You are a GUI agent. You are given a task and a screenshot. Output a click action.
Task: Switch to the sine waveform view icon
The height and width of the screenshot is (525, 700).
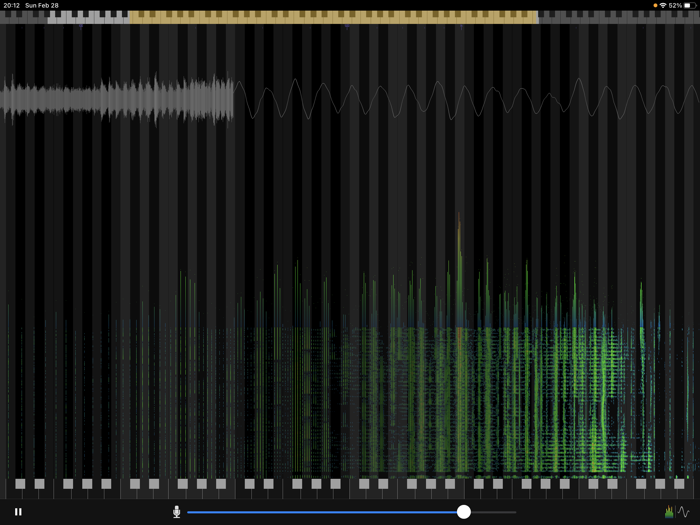click(684, 512)
